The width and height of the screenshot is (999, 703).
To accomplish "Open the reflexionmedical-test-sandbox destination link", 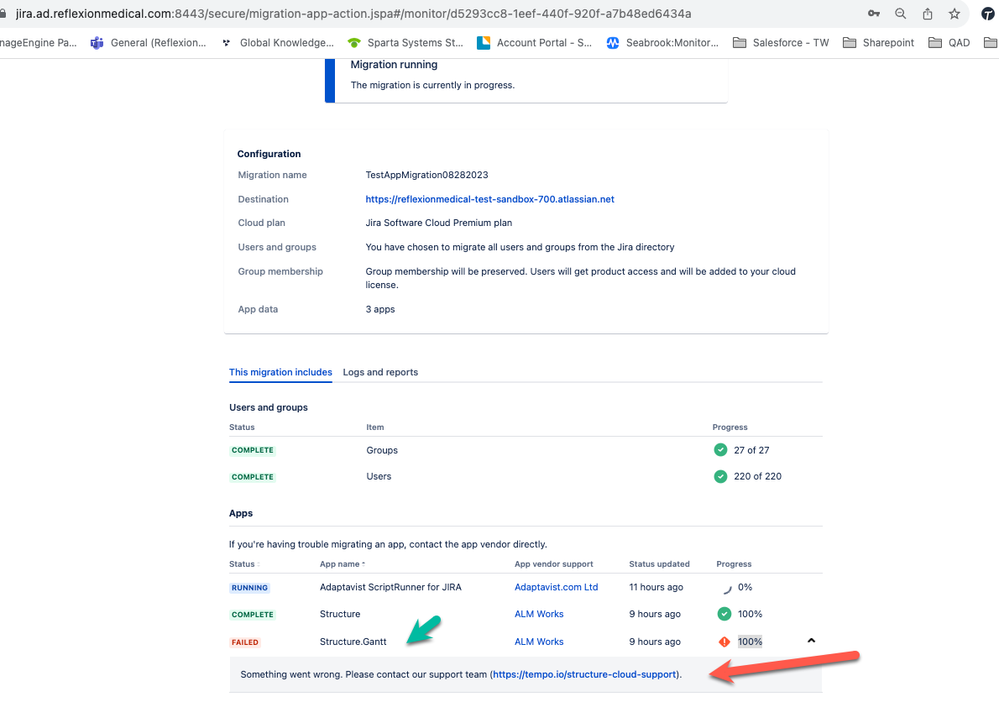I will pos(490,199).
